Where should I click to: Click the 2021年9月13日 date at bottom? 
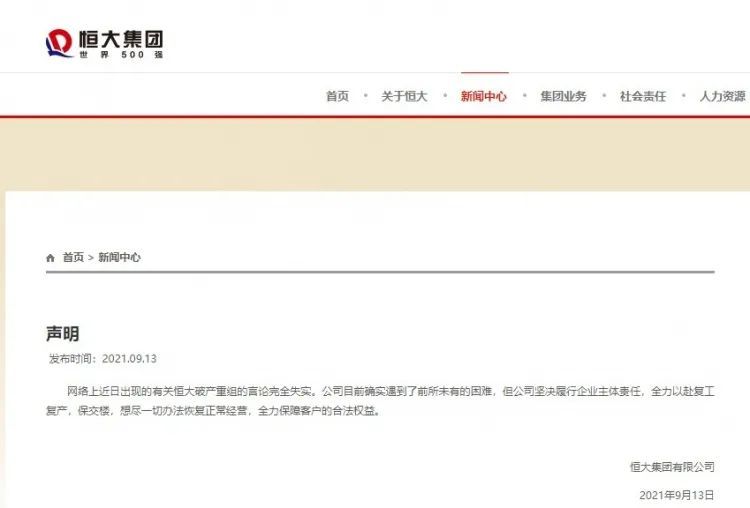coord(677,495)
